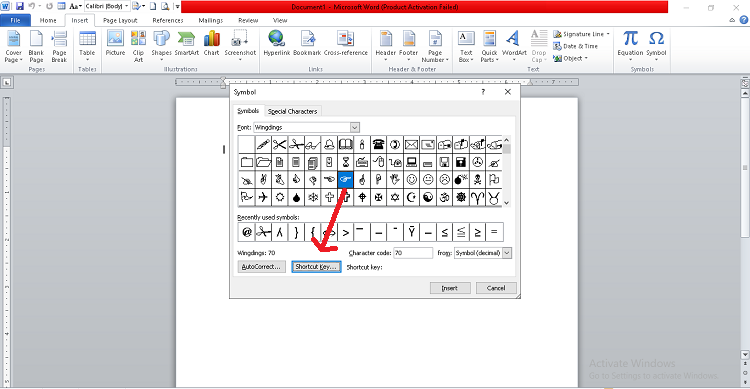Viewport: 750px width, 389px height.
Task: Minimize the ribbon caret icon
Action: pyautogui.click(x=732, y=20)
